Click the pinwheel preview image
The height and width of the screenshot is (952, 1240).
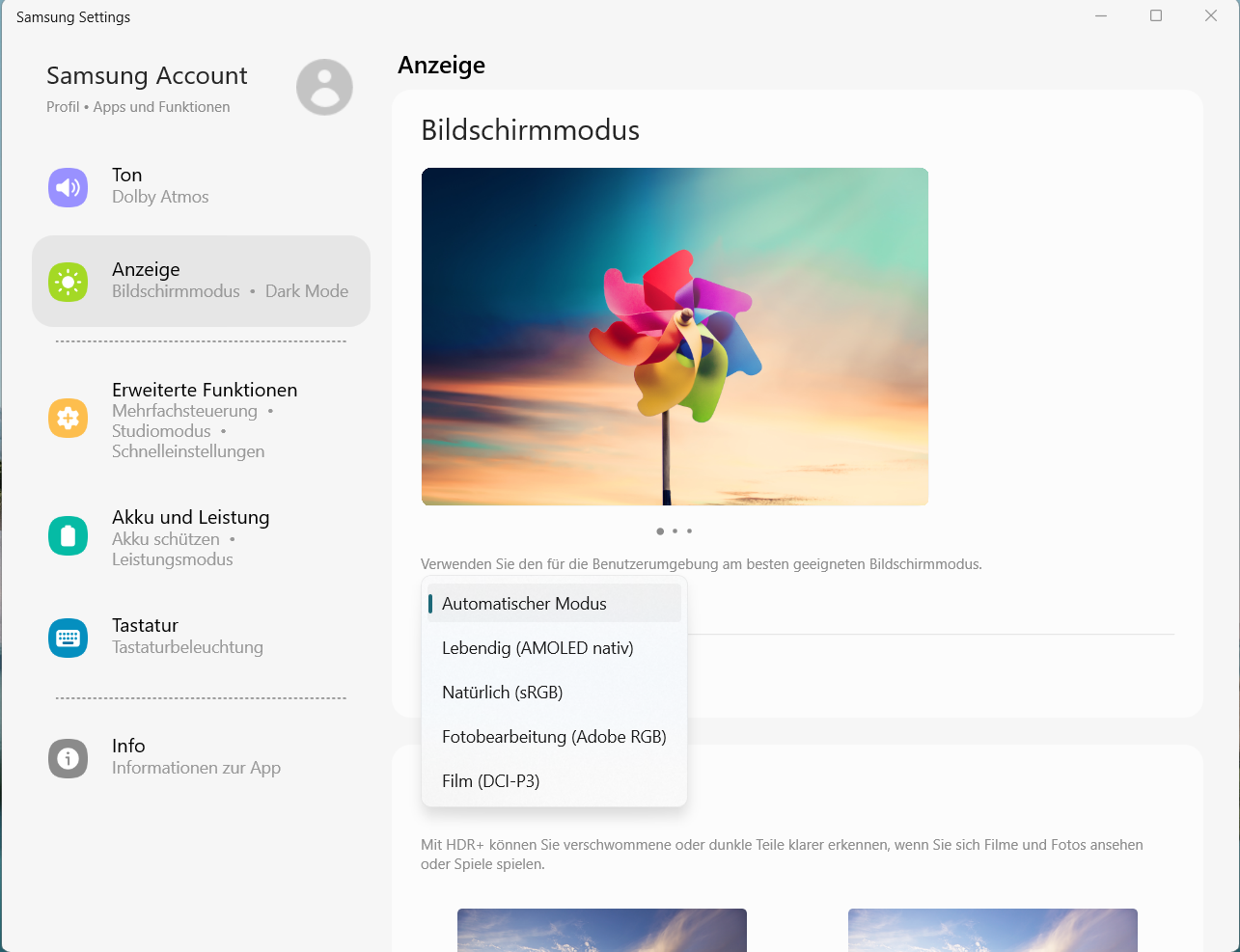pos(675,337)
